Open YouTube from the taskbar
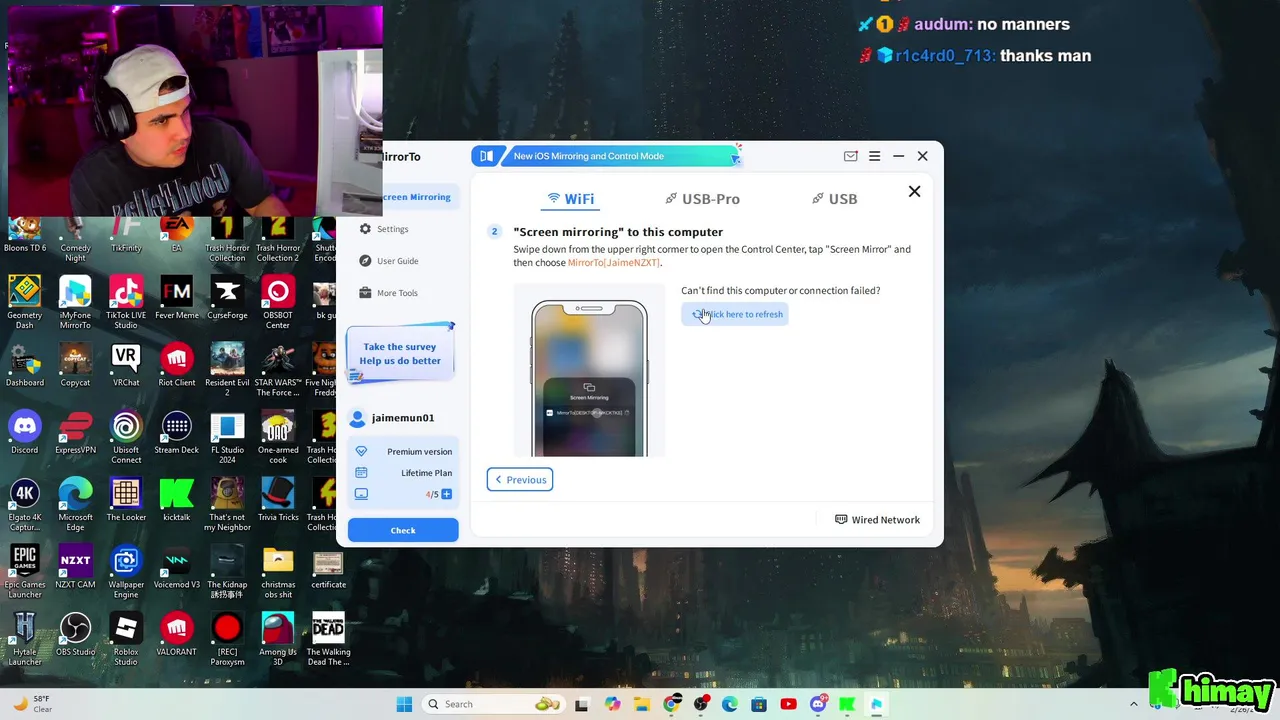Image resolution: width=1280 pixels, height=720 pixels. pyautogui.click(x=788, y=704)
